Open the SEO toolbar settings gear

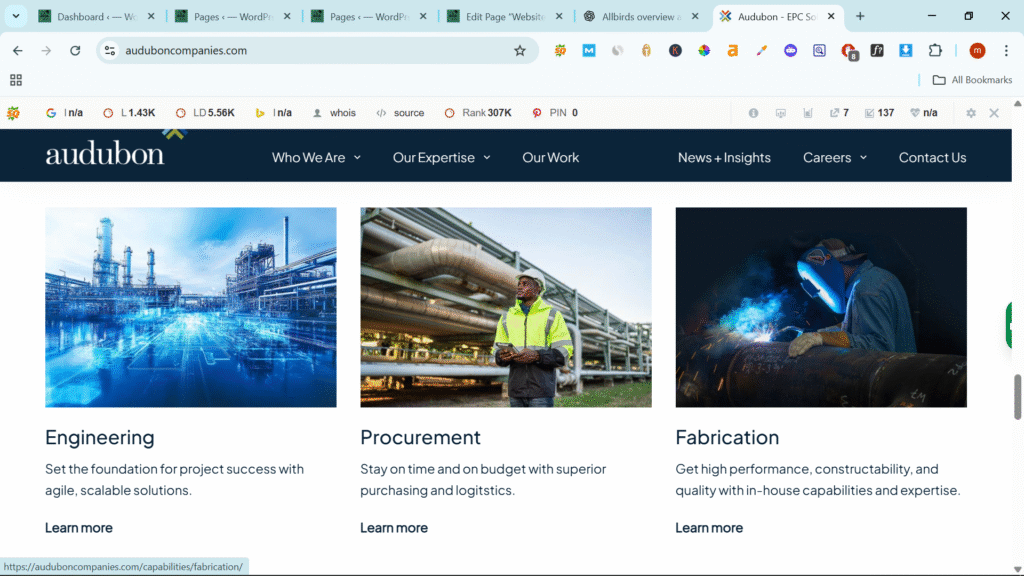click(970, 113)
